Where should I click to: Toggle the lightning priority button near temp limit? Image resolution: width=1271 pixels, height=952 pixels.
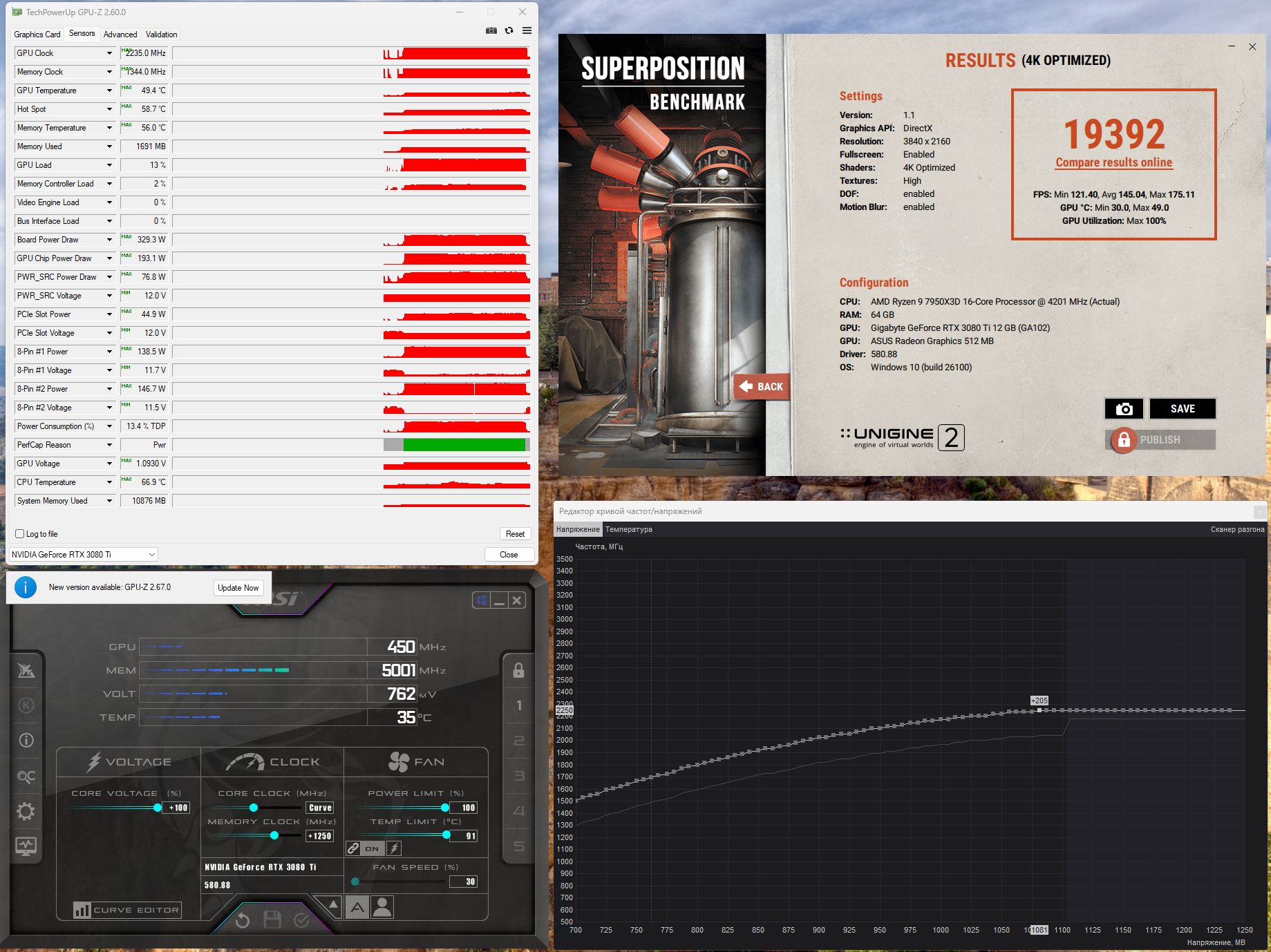click(x=394, y=848)
